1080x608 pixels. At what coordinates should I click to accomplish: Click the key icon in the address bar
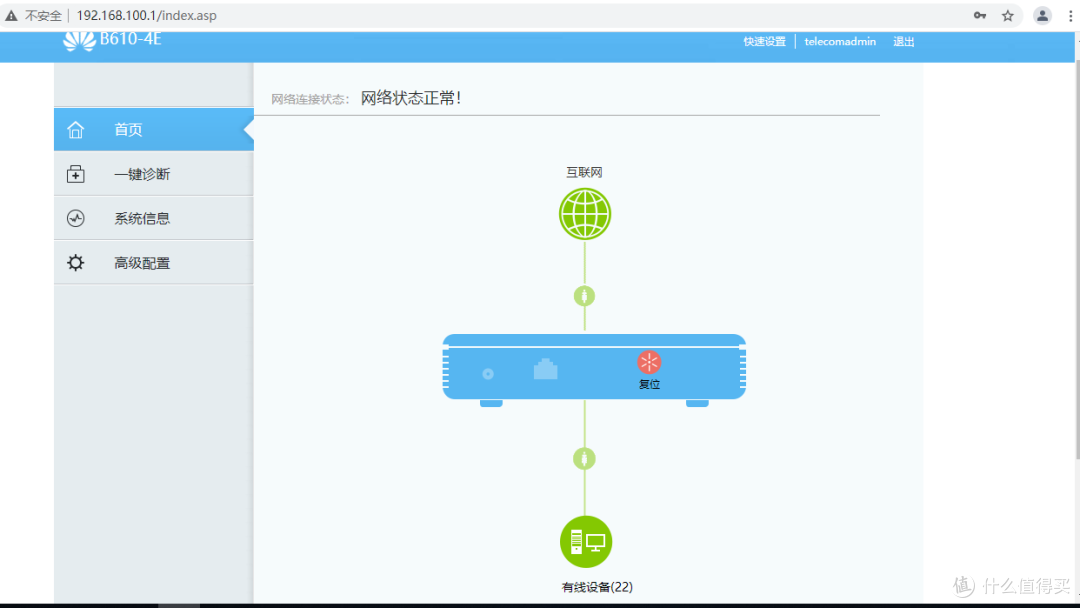point(980,15)
